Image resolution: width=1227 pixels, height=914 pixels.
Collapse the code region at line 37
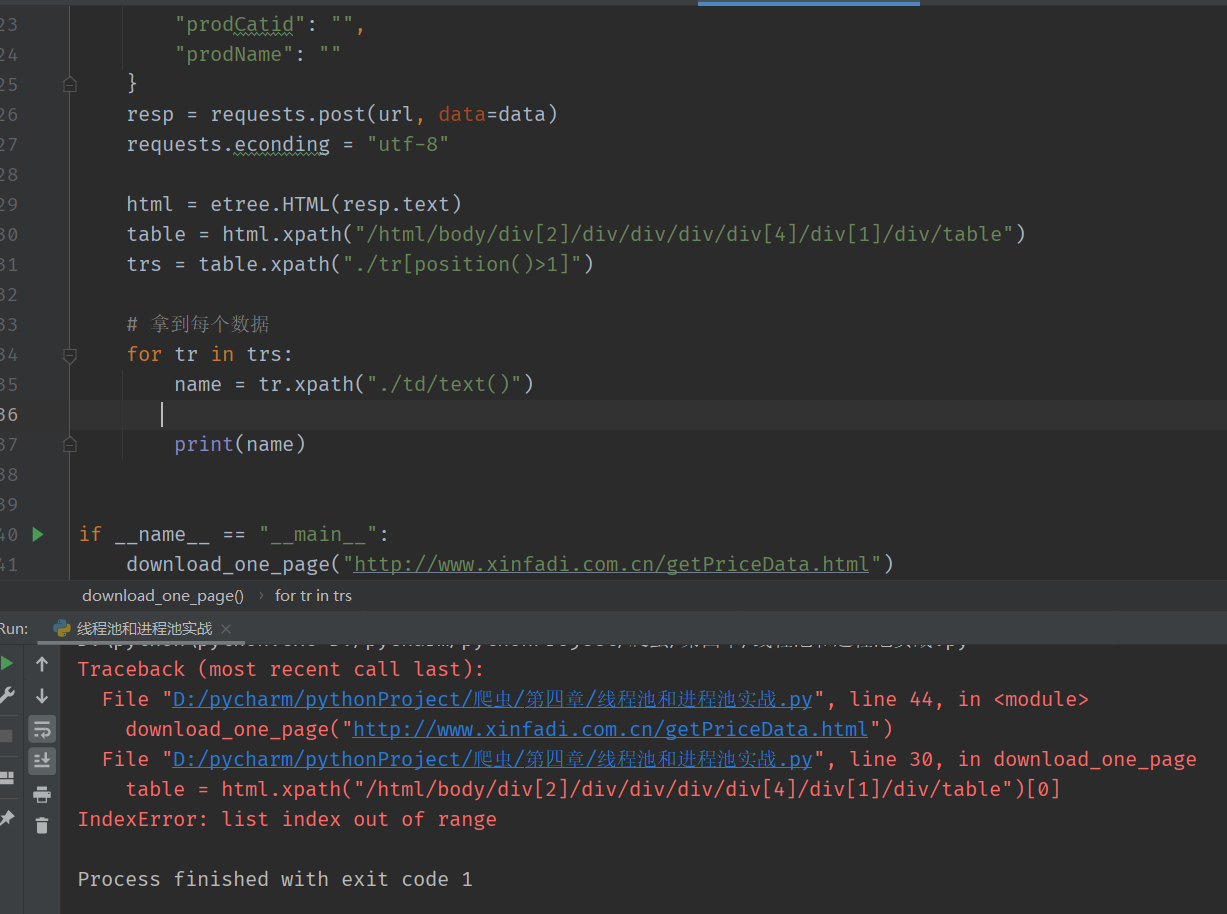70,444
